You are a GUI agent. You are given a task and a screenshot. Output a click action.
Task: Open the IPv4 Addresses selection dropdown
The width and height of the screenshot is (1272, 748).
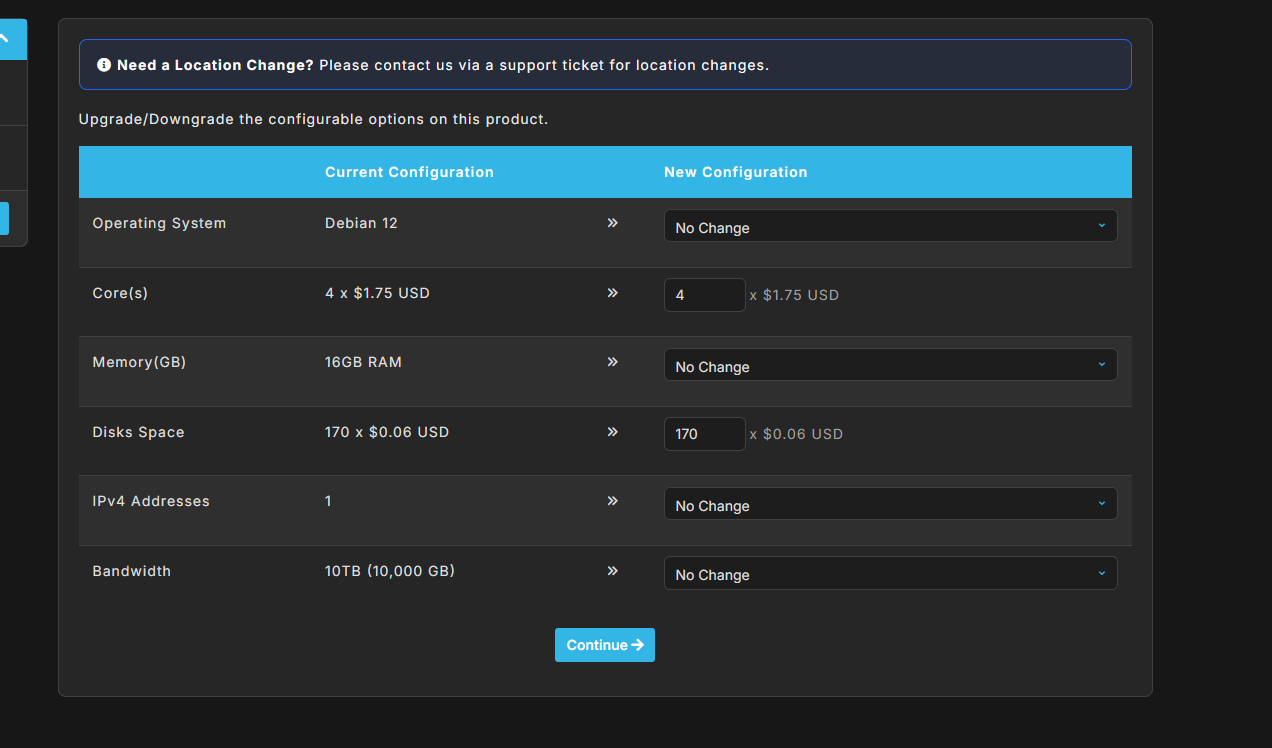(x=890, y=504)
